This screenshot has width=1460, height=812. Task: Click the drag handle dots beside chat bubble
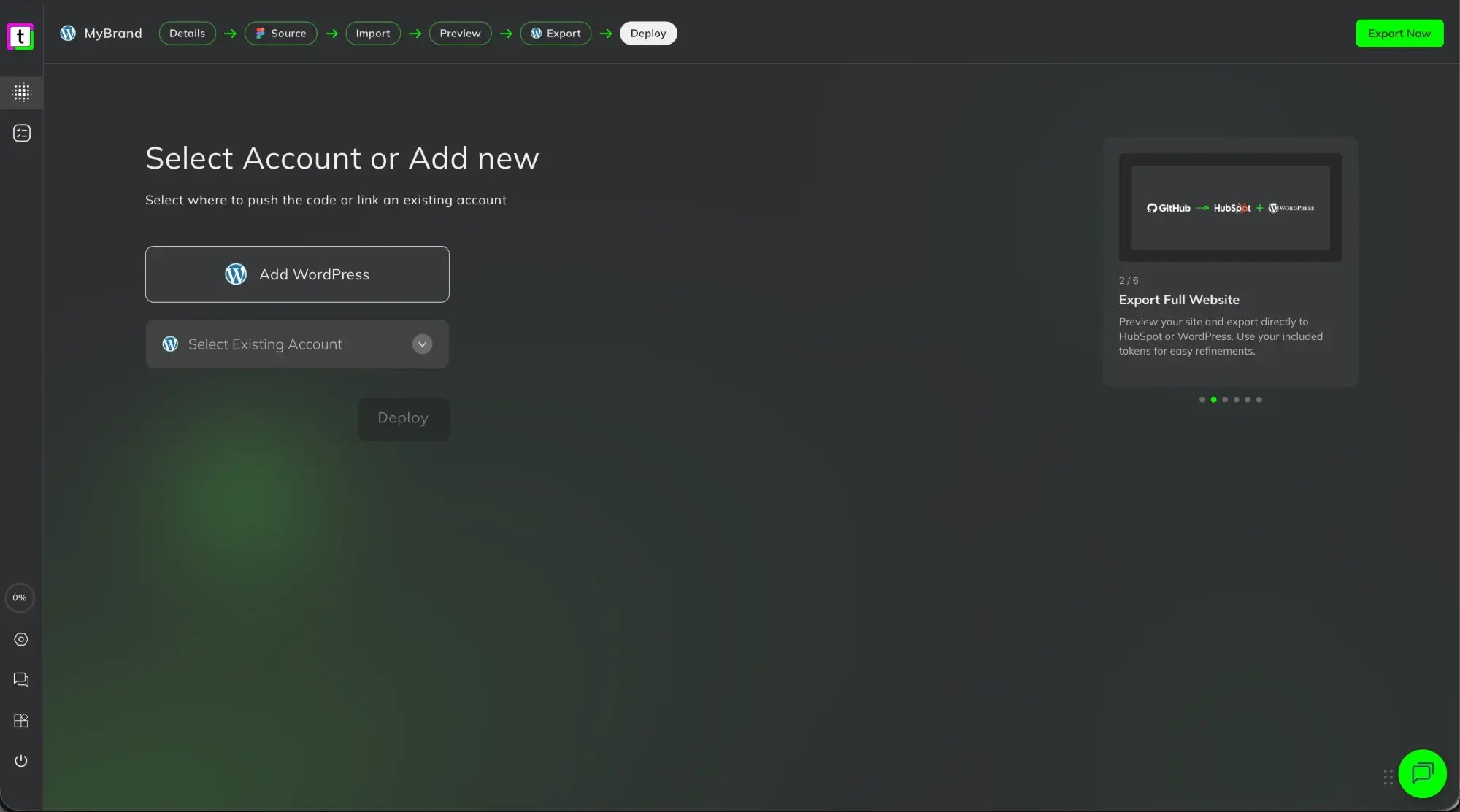[x=1388, y=777]
